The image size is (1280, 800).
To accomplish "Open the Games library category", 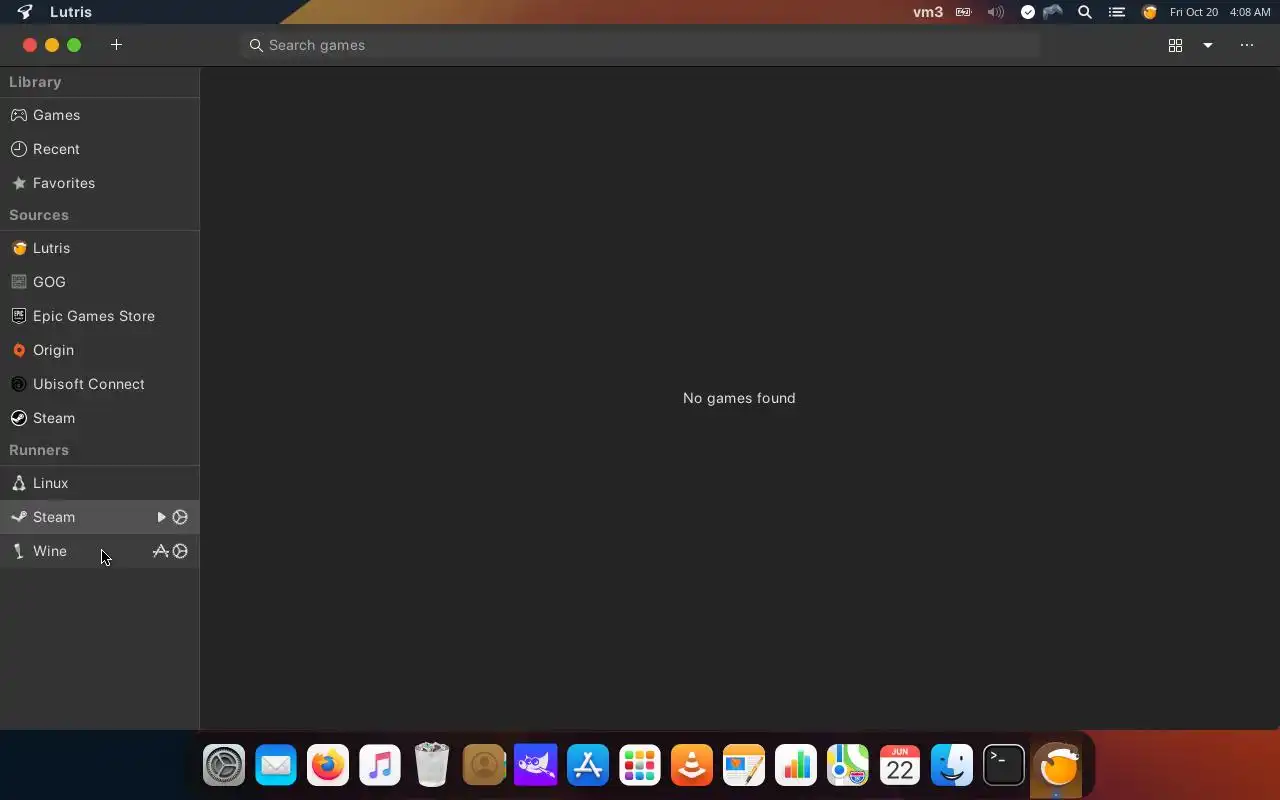I will click(x=100, y=115).
